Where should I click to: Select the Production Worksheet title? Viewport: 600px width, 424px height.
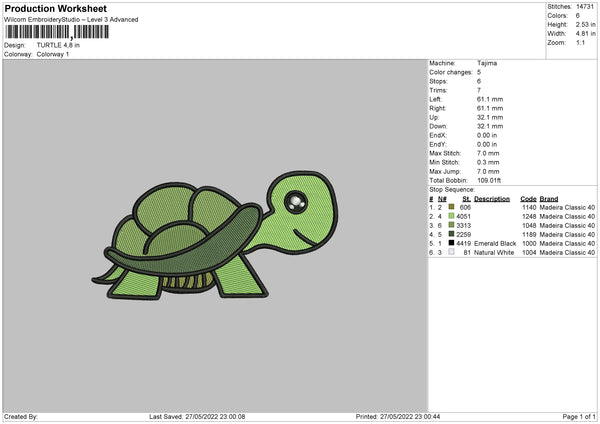point(56,8)
